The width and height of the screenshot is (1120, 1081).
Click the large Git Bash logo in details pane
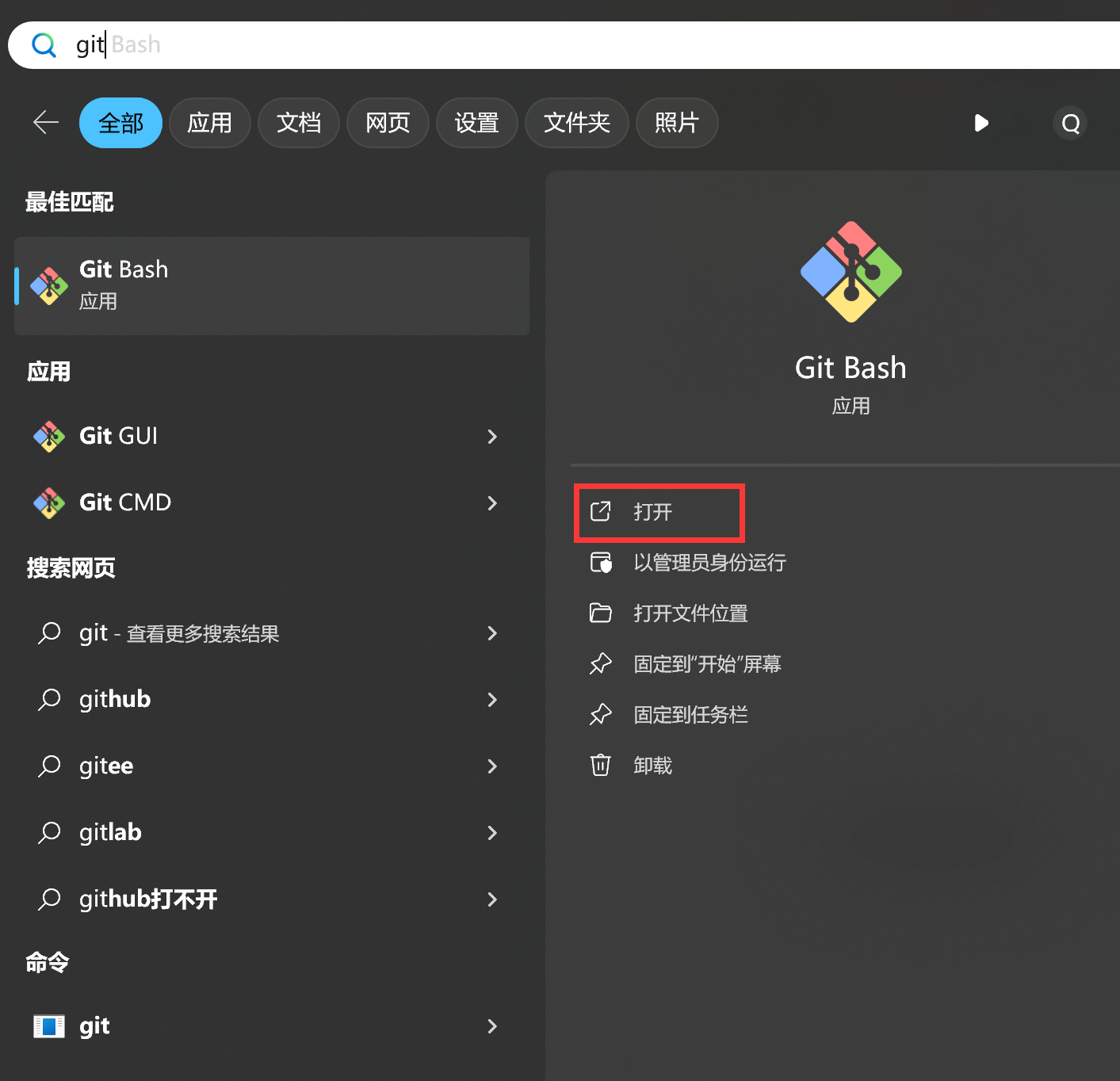pos(851,272)
